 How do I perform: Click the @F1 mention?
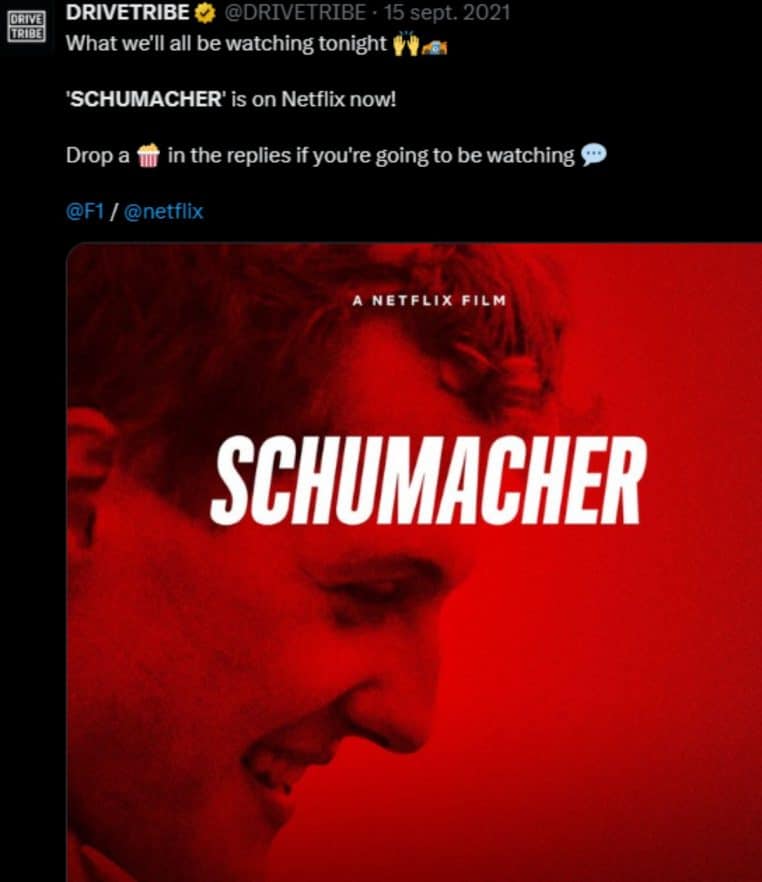(85, 212)
